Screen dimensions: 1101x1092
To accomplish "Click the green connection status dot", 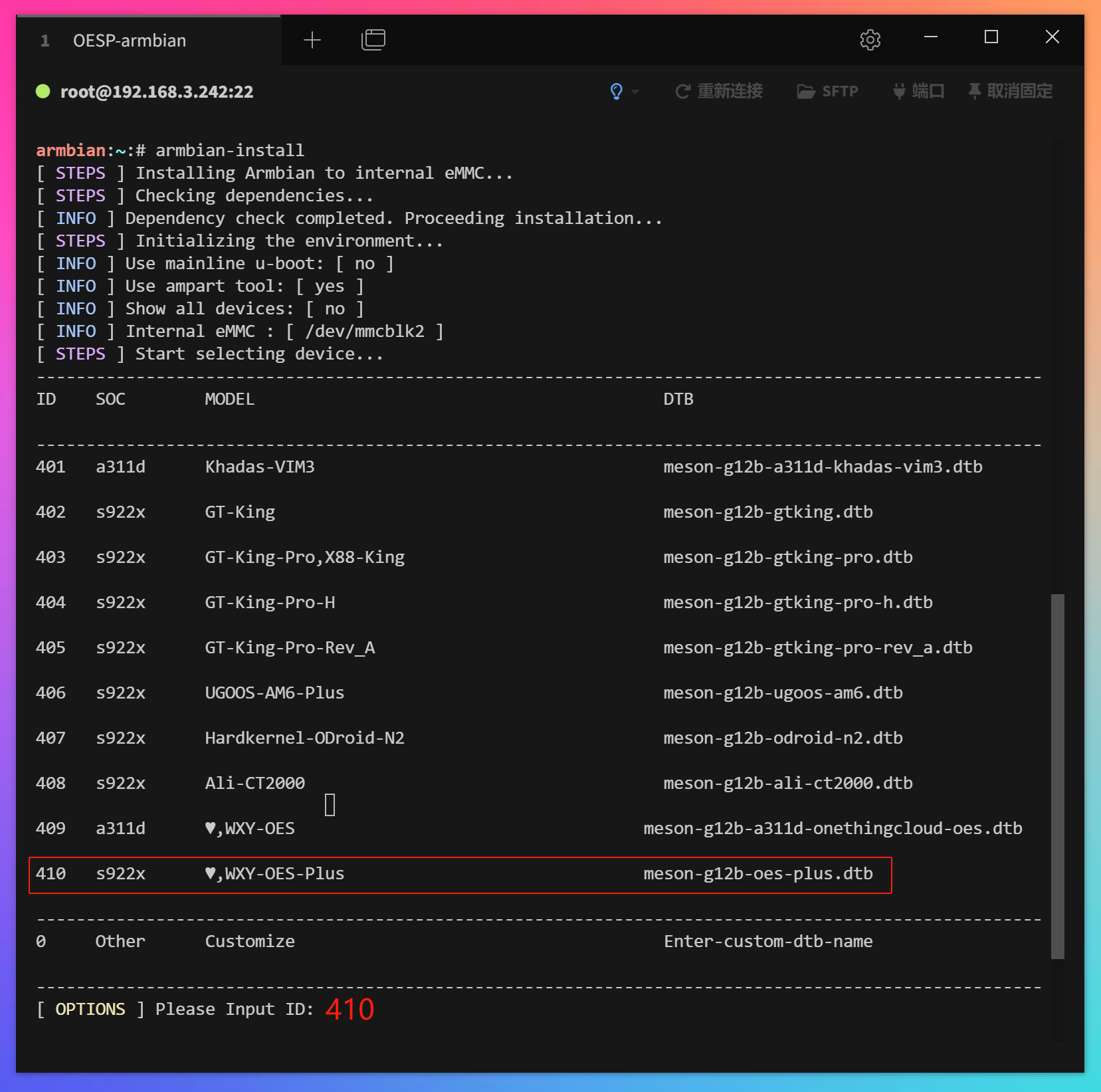I will tap(43, 91).
